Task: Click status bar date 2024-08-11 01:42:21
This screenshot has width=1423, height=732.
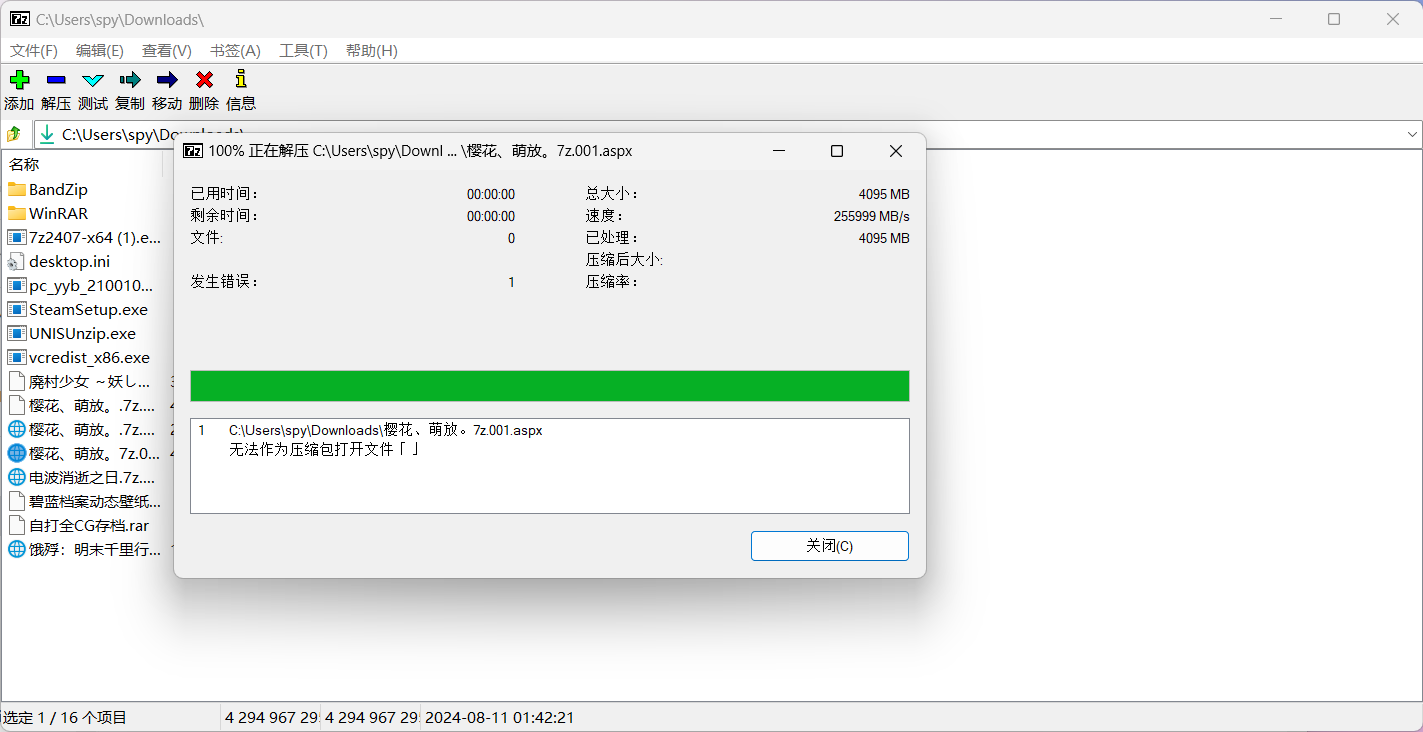Action: point(500,717)
